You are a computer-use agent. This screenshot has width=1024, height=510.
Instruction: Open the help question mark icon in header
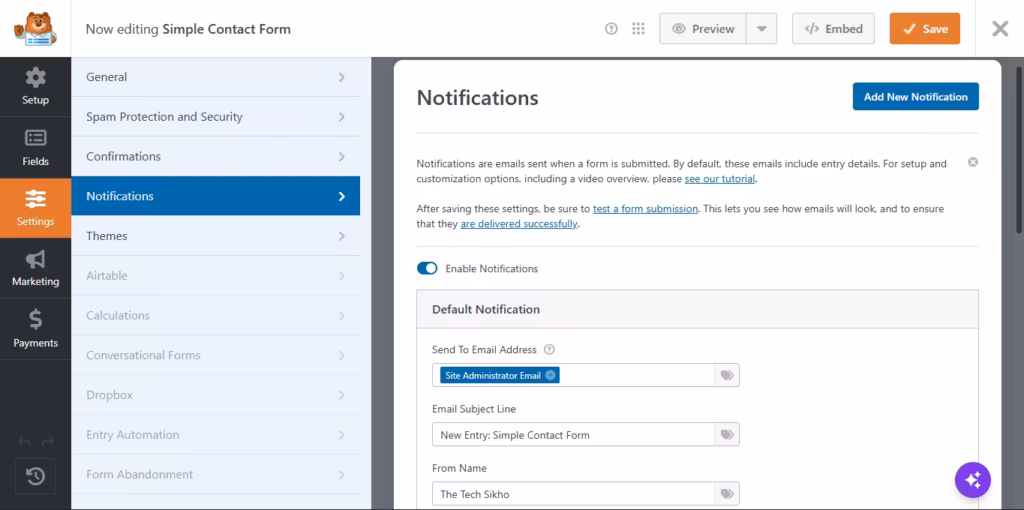coord(611,29)
